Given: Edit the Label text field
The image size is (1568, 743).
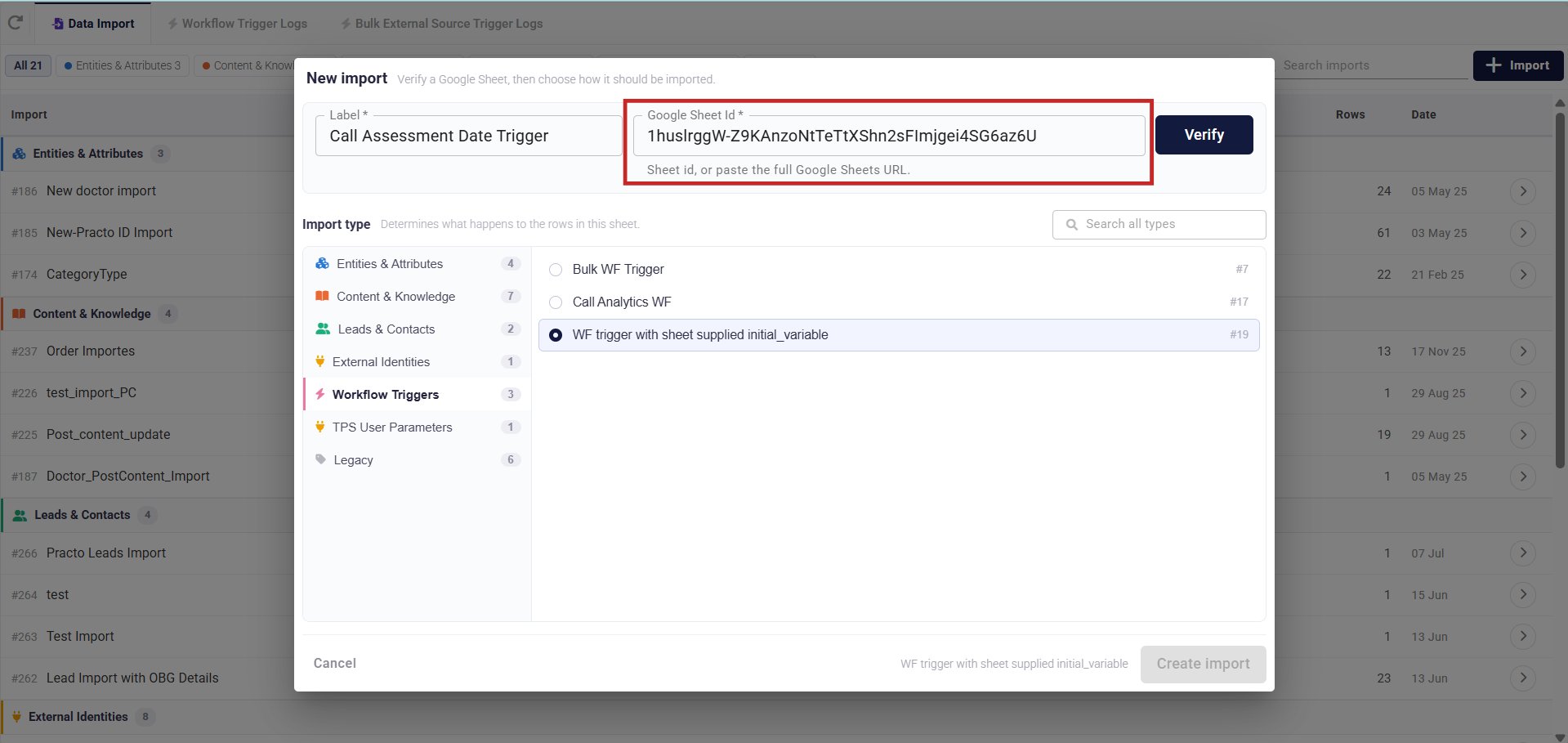Looking at the screenshot, I should [468, 136].
